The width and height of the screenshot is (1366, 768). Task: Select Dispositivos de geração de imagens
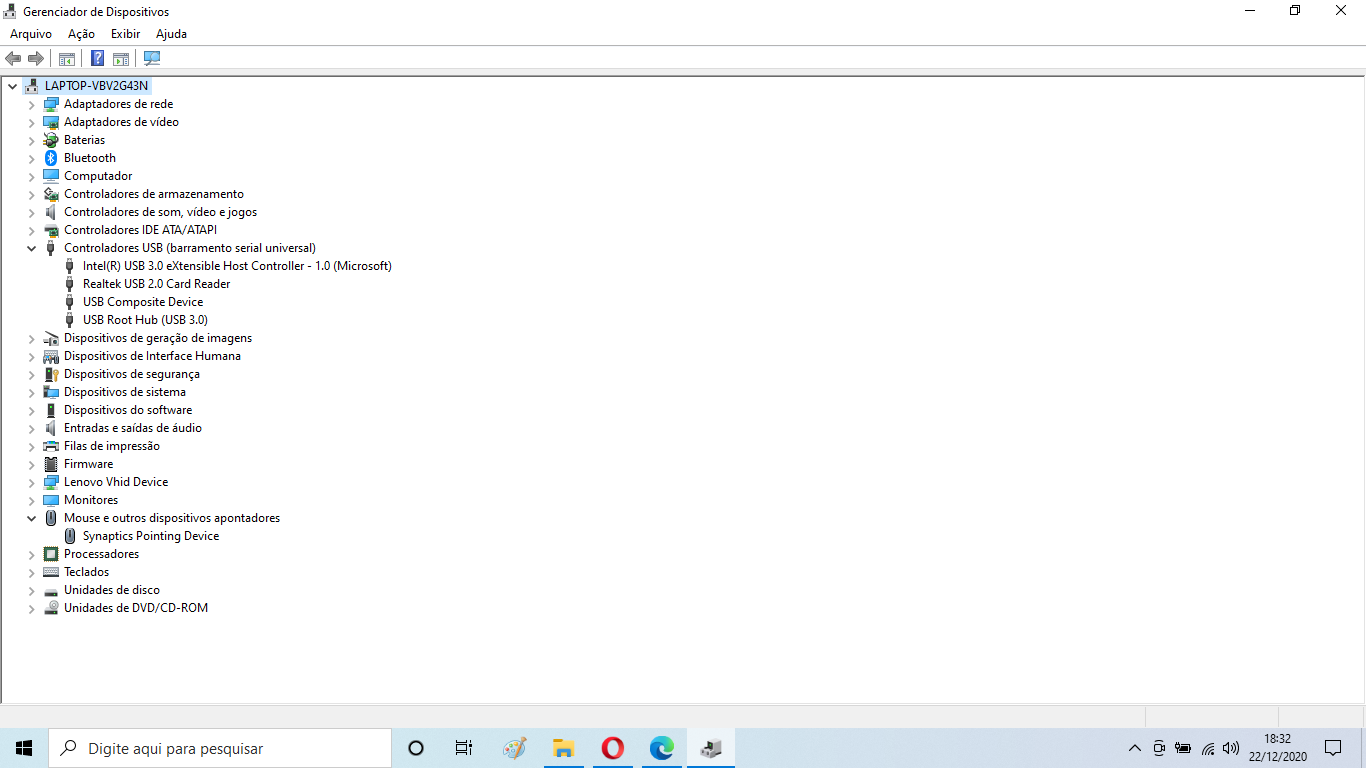click(158, 338)
